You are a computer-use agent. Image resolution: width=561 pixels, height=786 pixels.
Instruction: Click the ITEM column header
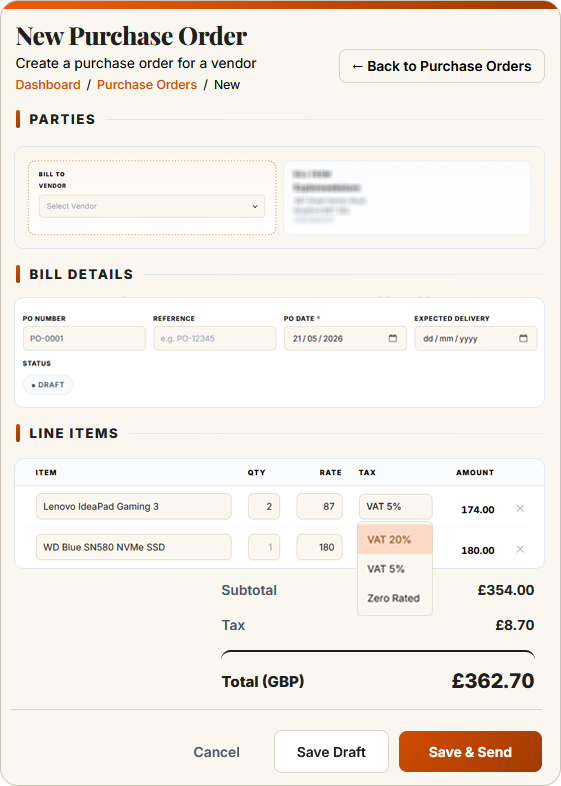point(46,472)
